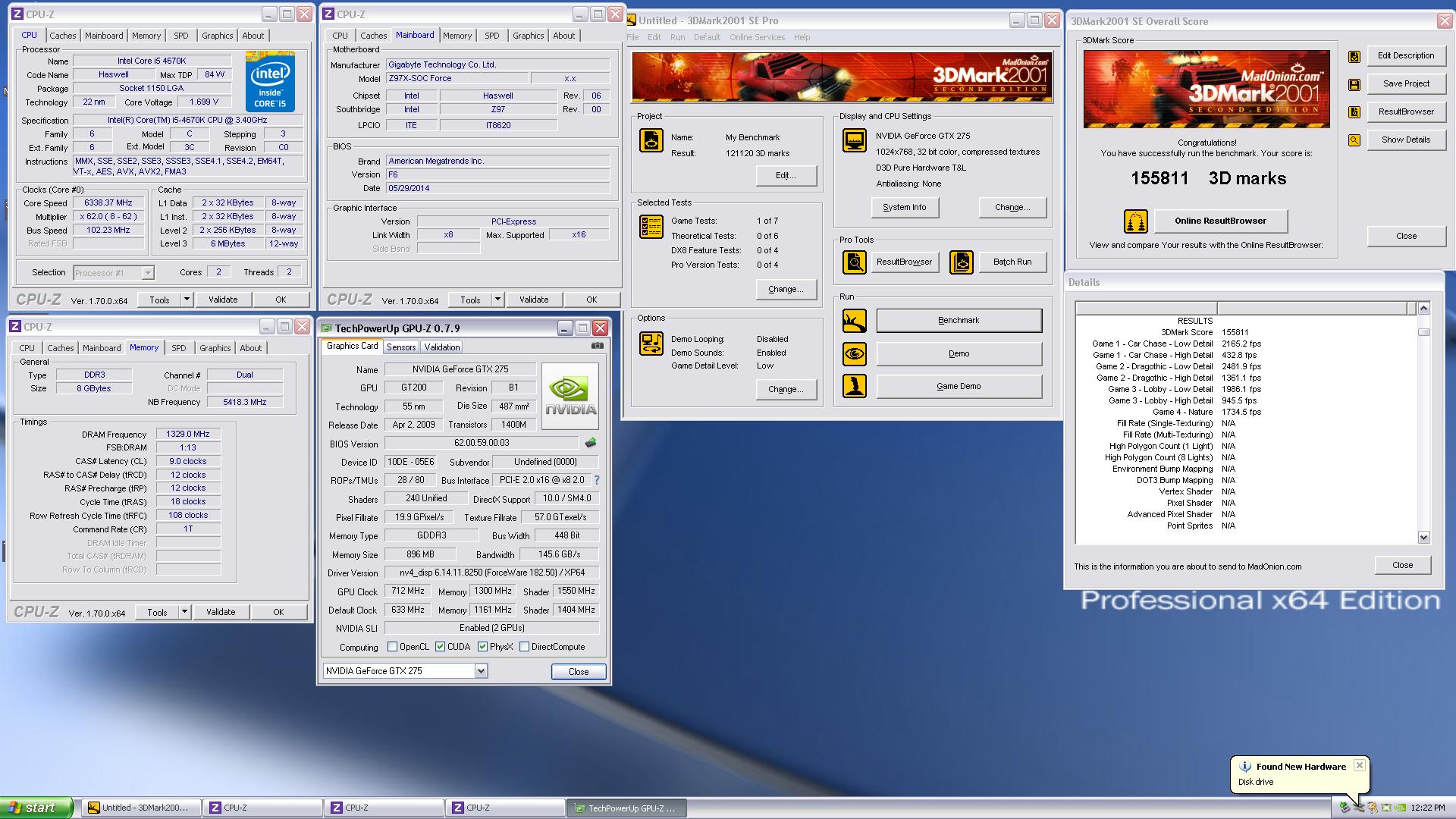Click Validate in the CPU tab window
This screenshot has width=1456, height=819.
coord(223,300)
